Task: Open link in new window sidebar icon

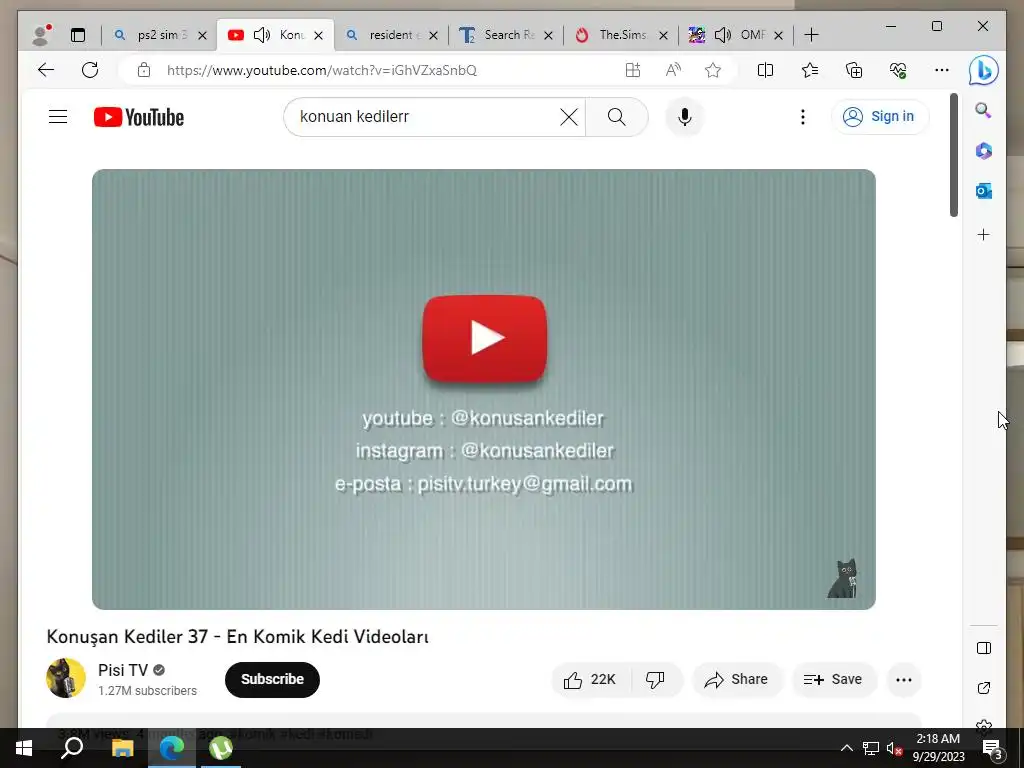Action: [984, 688]
